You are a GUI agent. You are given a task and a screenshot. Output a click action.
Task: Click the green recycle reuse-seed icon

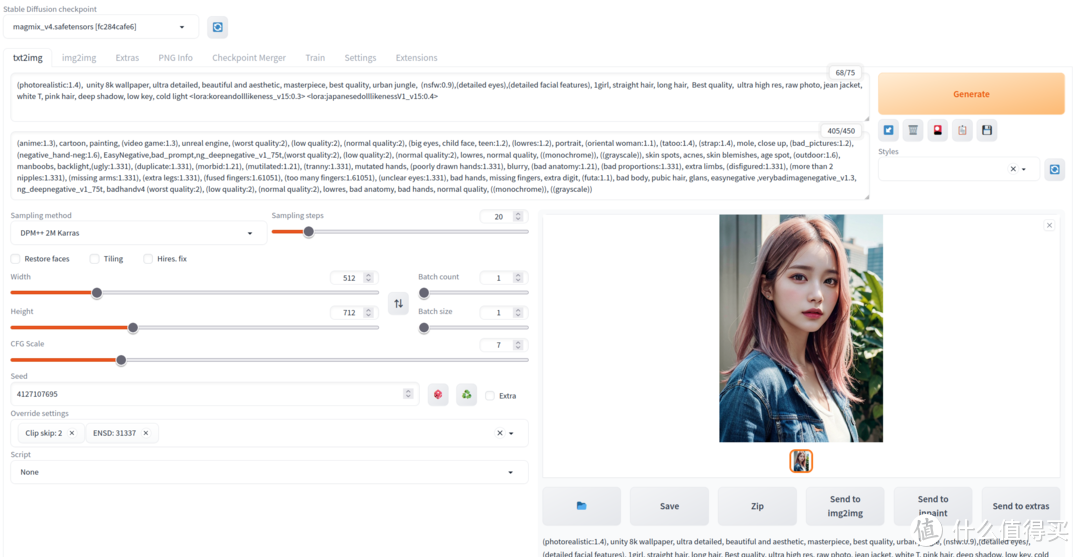point(466,395)
